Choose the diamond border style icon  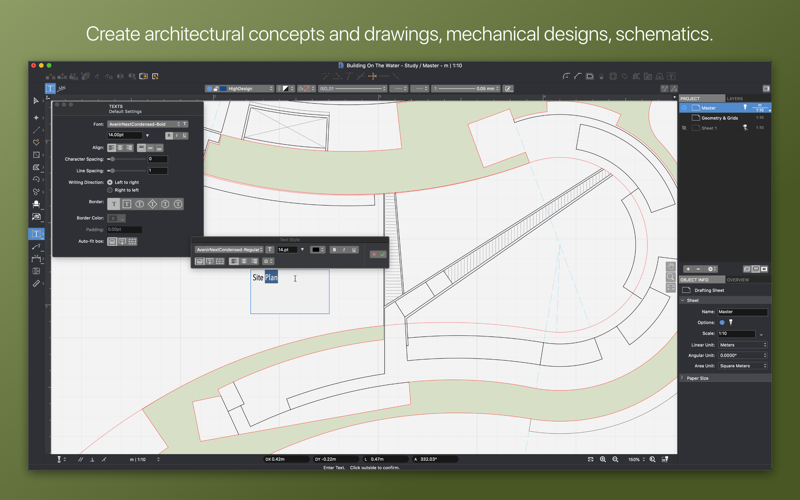point(153,204)
